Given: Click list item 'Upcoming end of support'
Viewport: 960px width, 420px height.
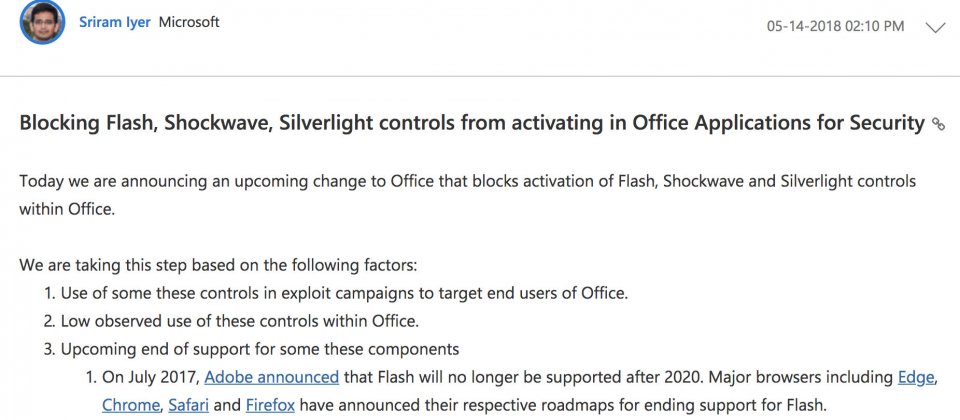Looking at the screenshot, I should coord(252,349).
